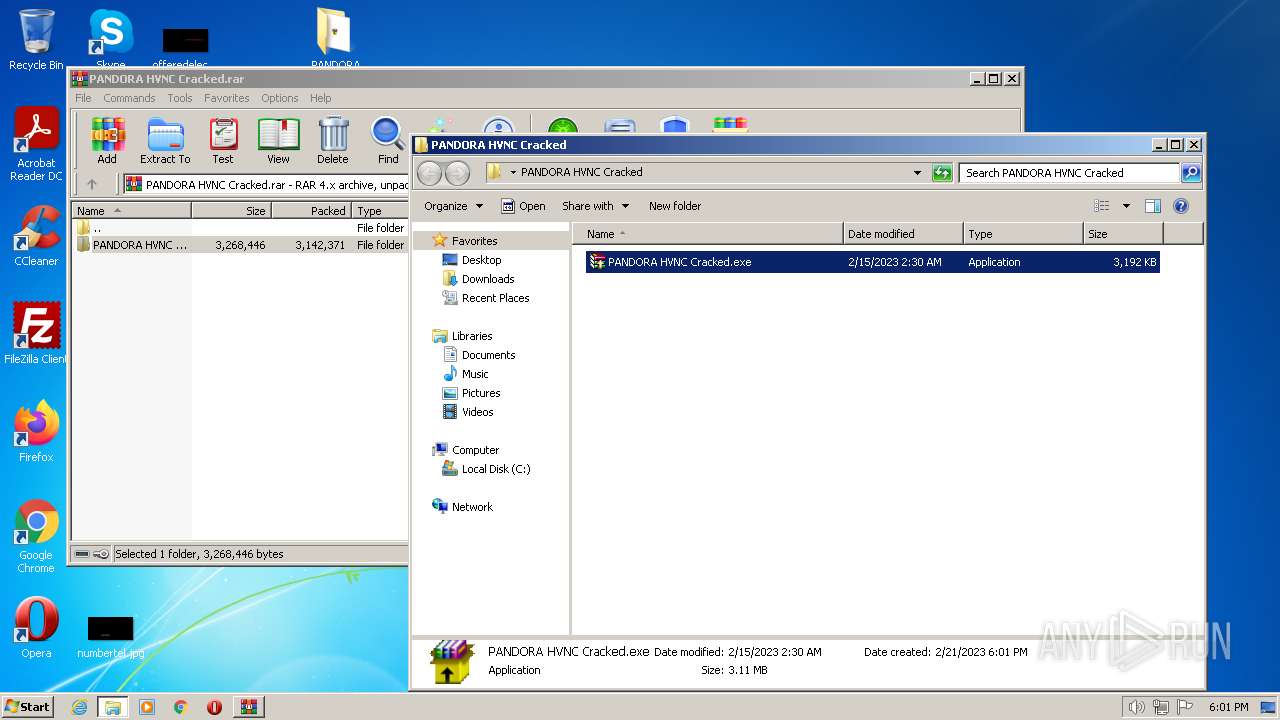Open the Share with dropdown

[x=596, y=206]
